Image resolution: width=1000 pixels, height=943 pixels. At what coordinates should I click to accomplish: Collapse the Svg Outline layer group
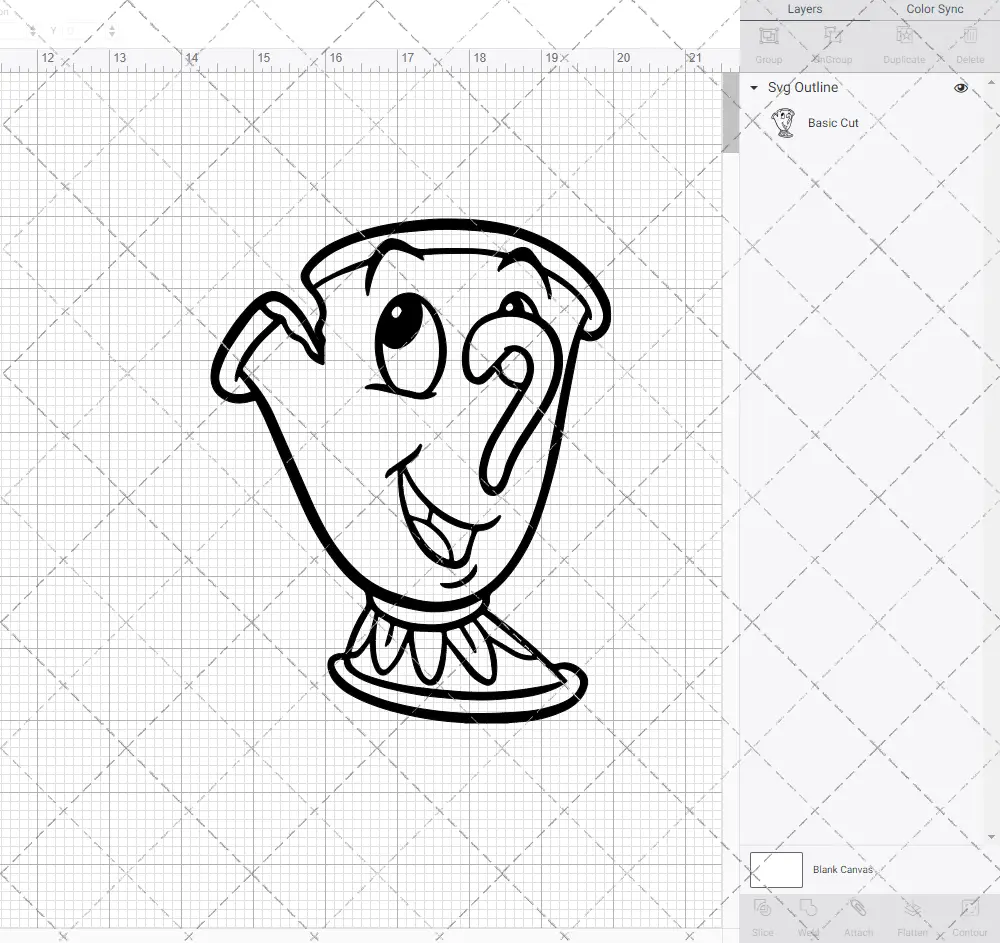(753, 88)
